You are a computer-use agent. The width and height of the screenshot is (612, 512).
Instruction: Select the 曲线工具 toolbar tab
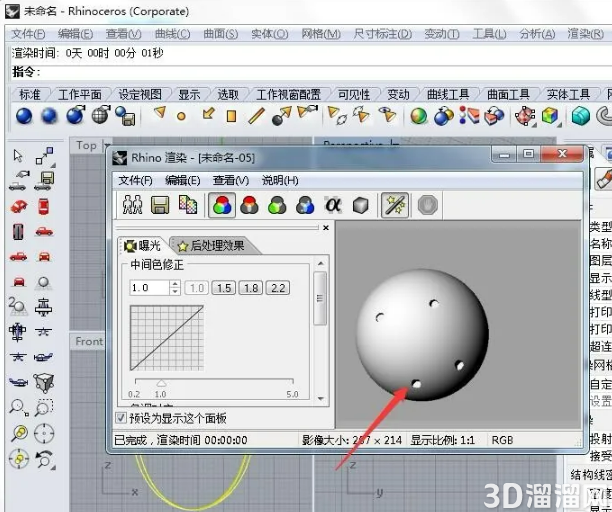[448, 94]
